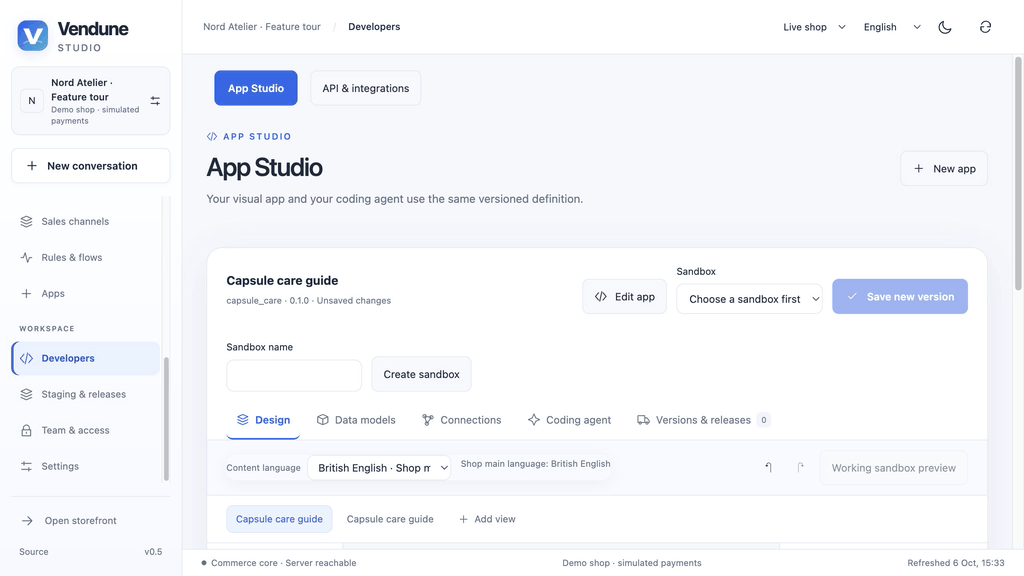Screen dimensions: 1024x576
Task: Click the Edit app button
Action: (624, 296)
